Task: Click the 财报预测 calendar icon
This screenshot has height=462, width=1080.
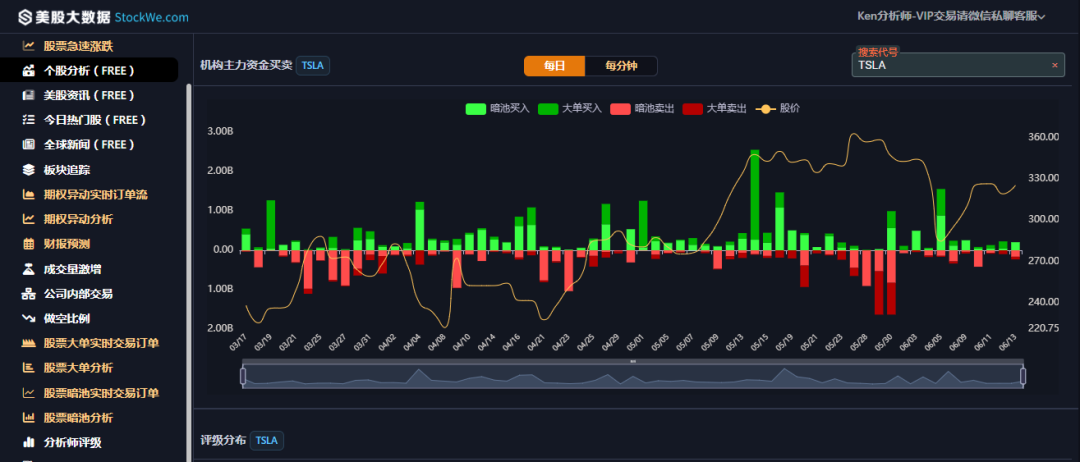Action: 28,244
